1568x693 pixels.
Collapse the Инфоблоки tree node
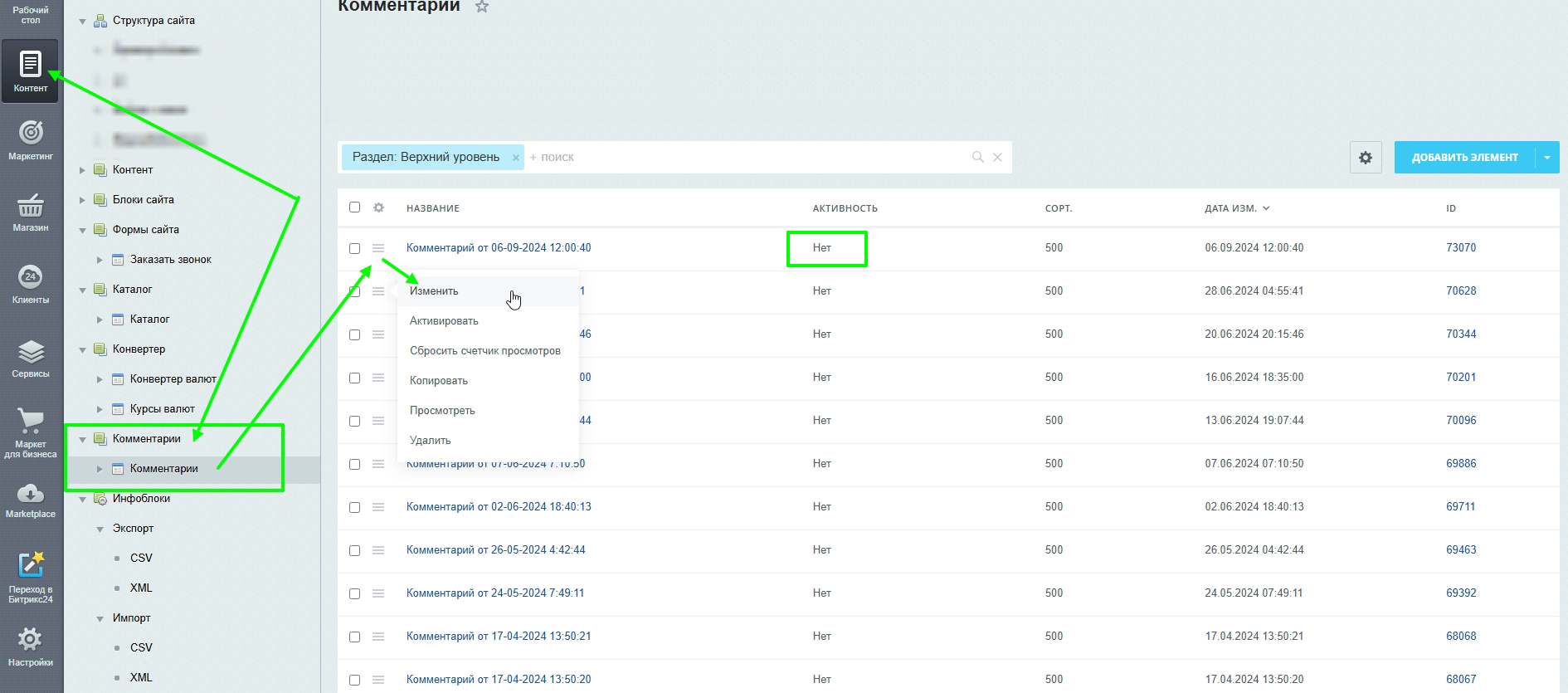[x=82, y=499]
